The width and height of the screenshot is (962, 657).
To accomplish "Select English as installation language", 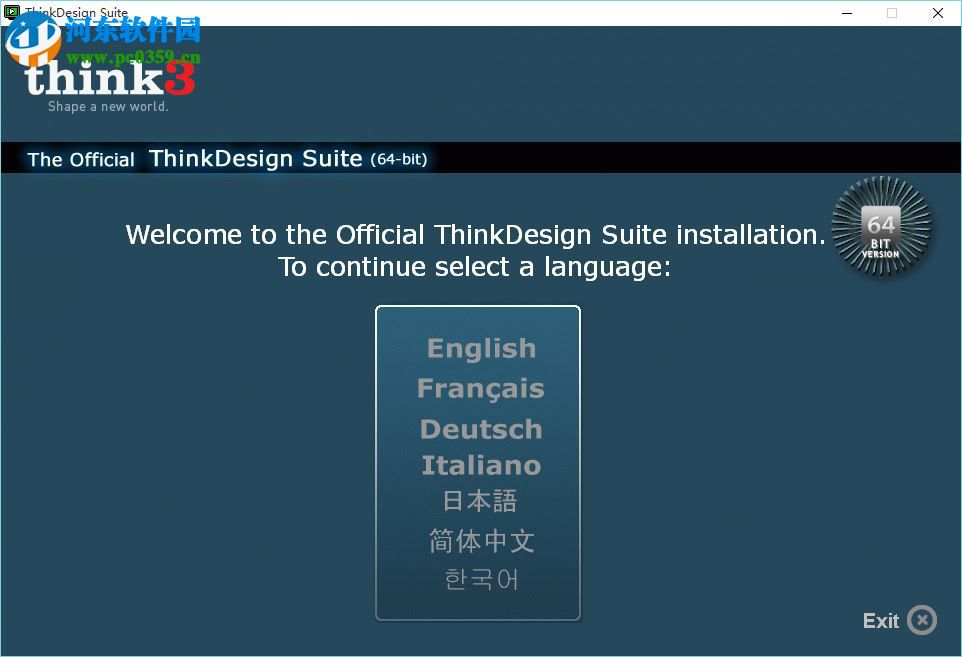I will coord(482,348).
